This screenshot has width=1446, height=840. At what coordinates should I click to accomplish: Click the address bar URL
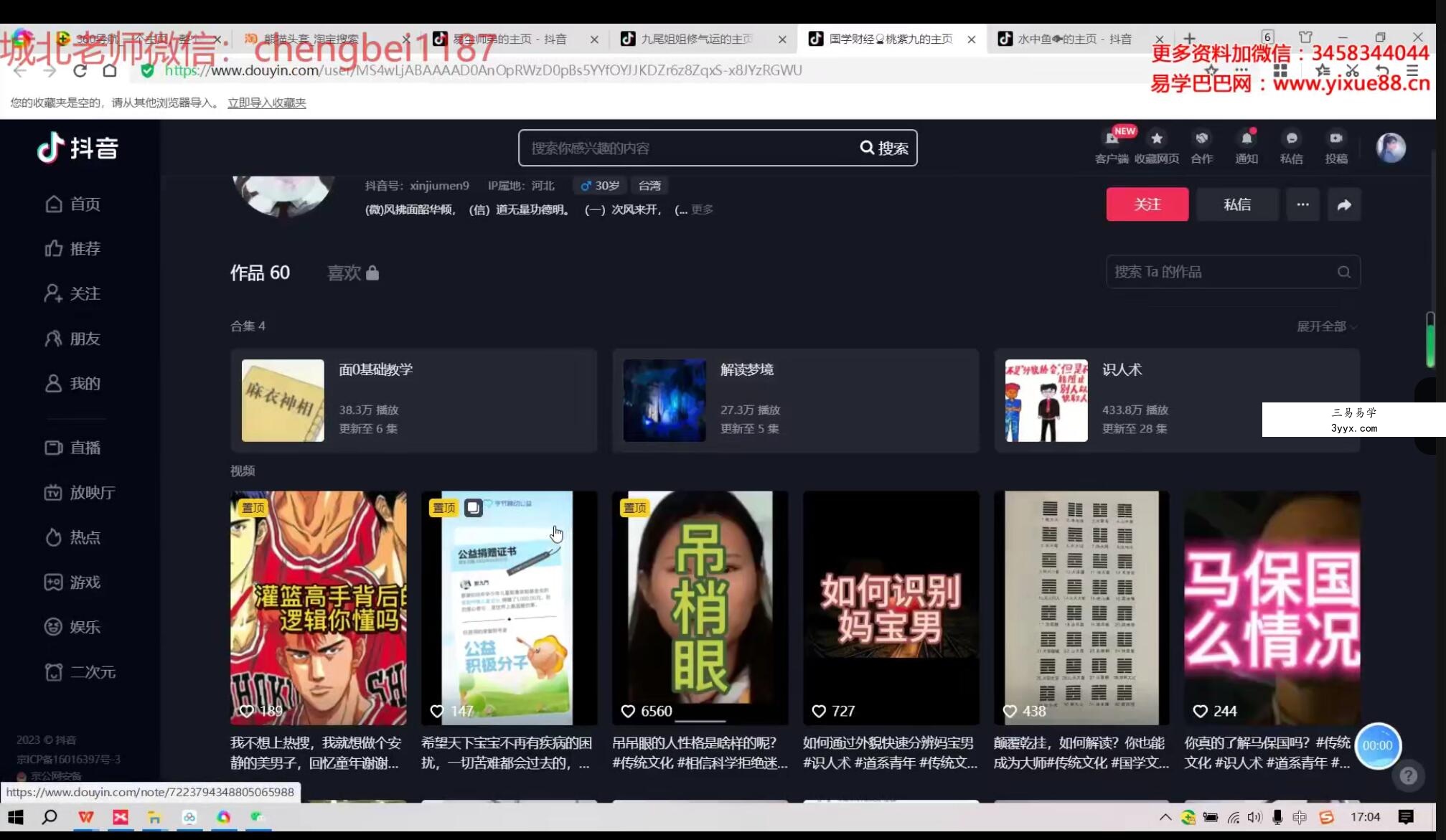pos(483,70)
